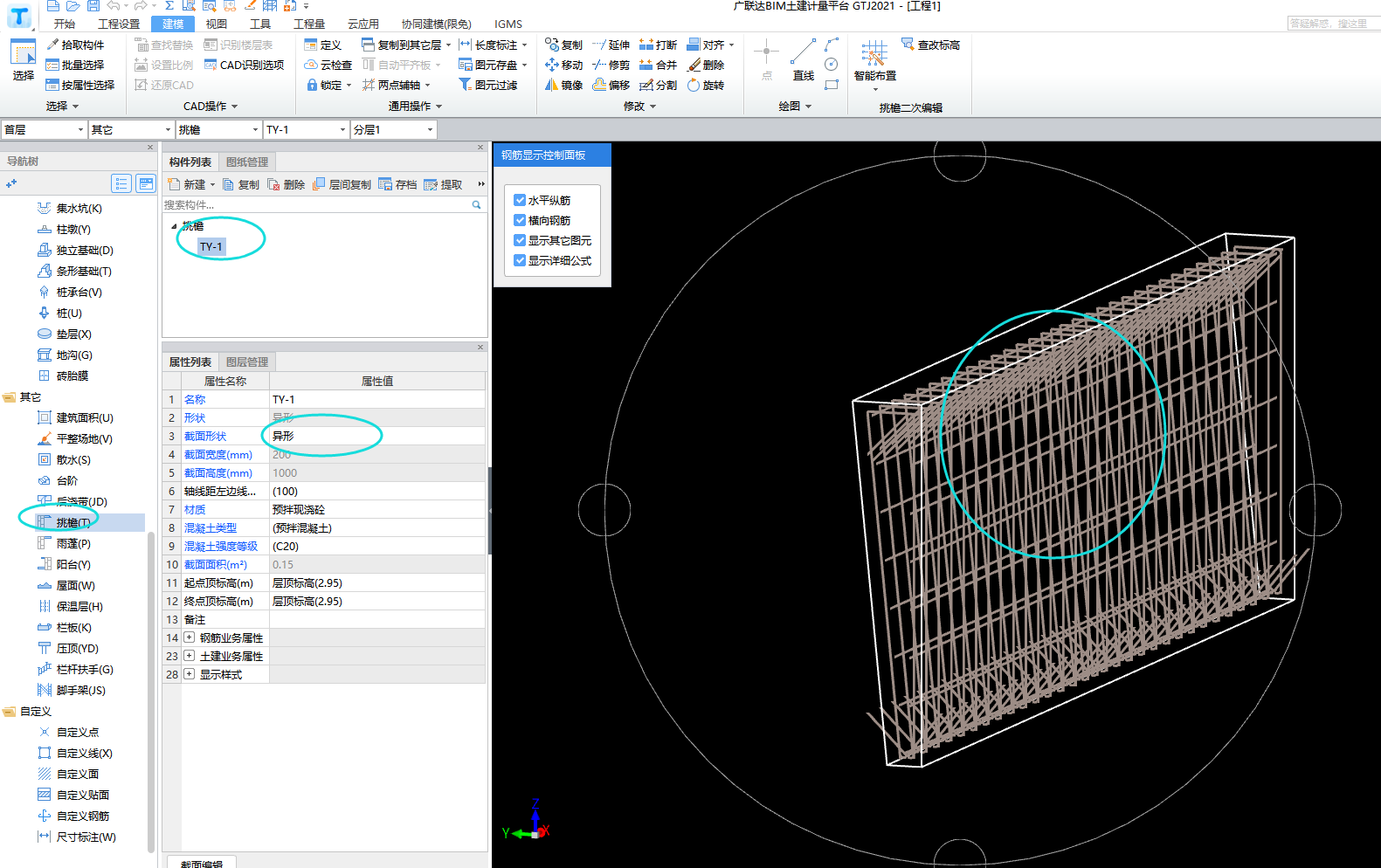Select the 直线 line drawing tool
This screenshot has height=868, width=1381.
804,59
